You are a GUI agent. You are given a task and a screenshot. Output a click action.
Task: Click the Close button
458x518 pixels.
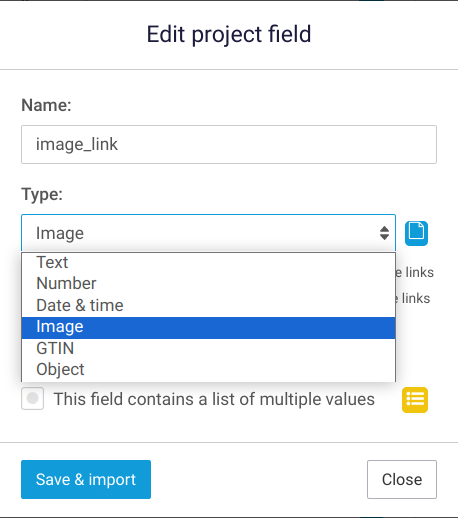click(402, 480)
